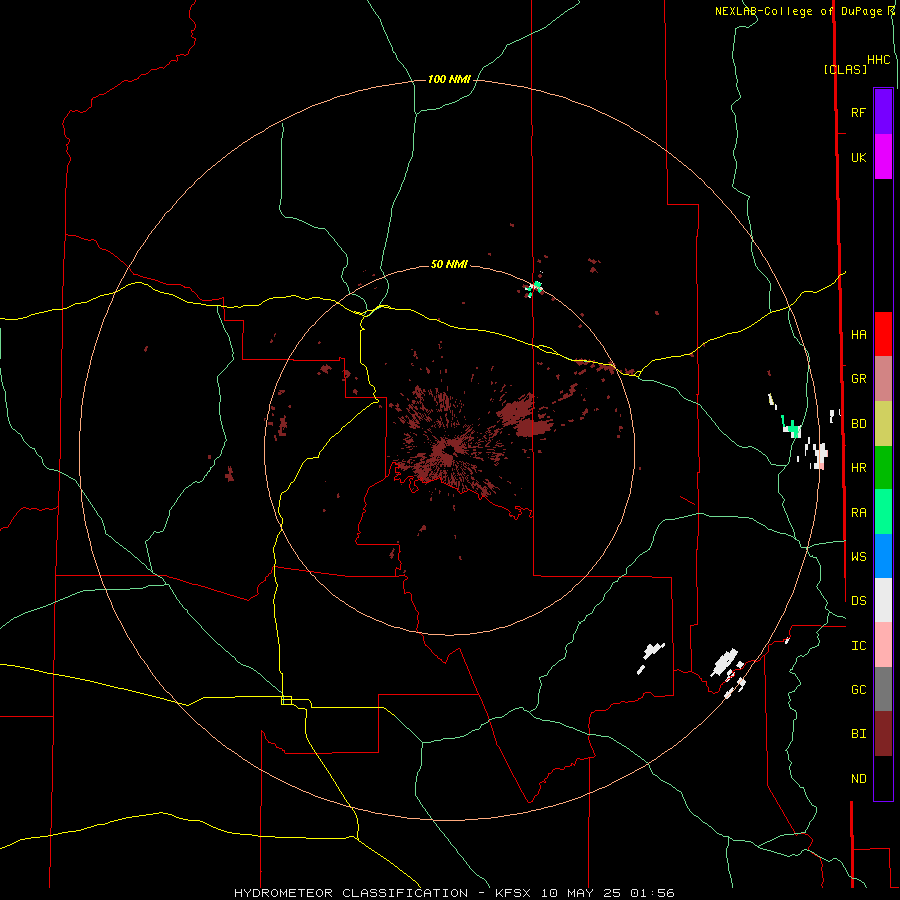Click the purple RF color swatch
This screenshot has height=900, width=900.
(883, 112)
